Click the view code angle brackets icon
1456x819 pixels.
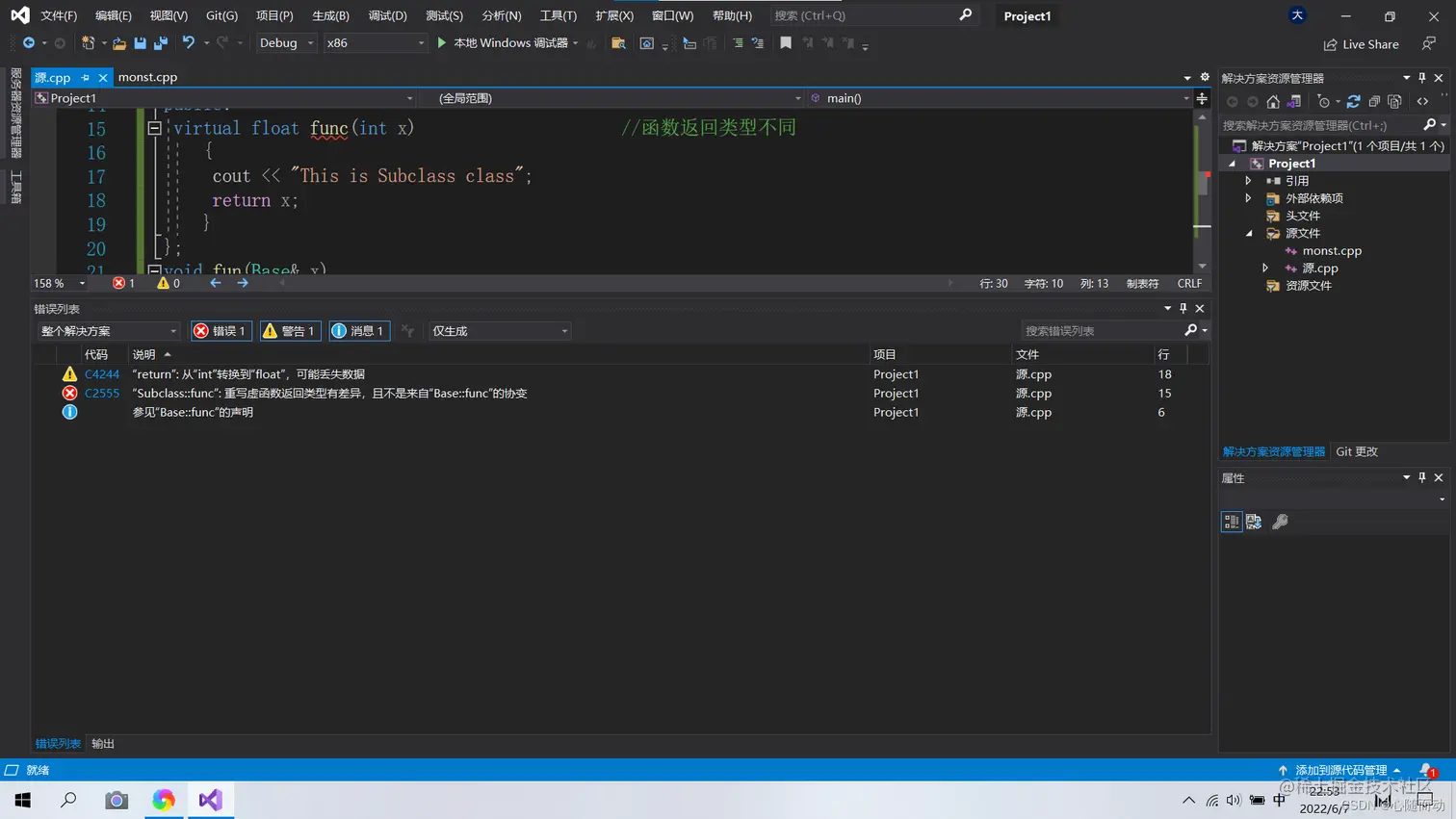(1422, 101)
